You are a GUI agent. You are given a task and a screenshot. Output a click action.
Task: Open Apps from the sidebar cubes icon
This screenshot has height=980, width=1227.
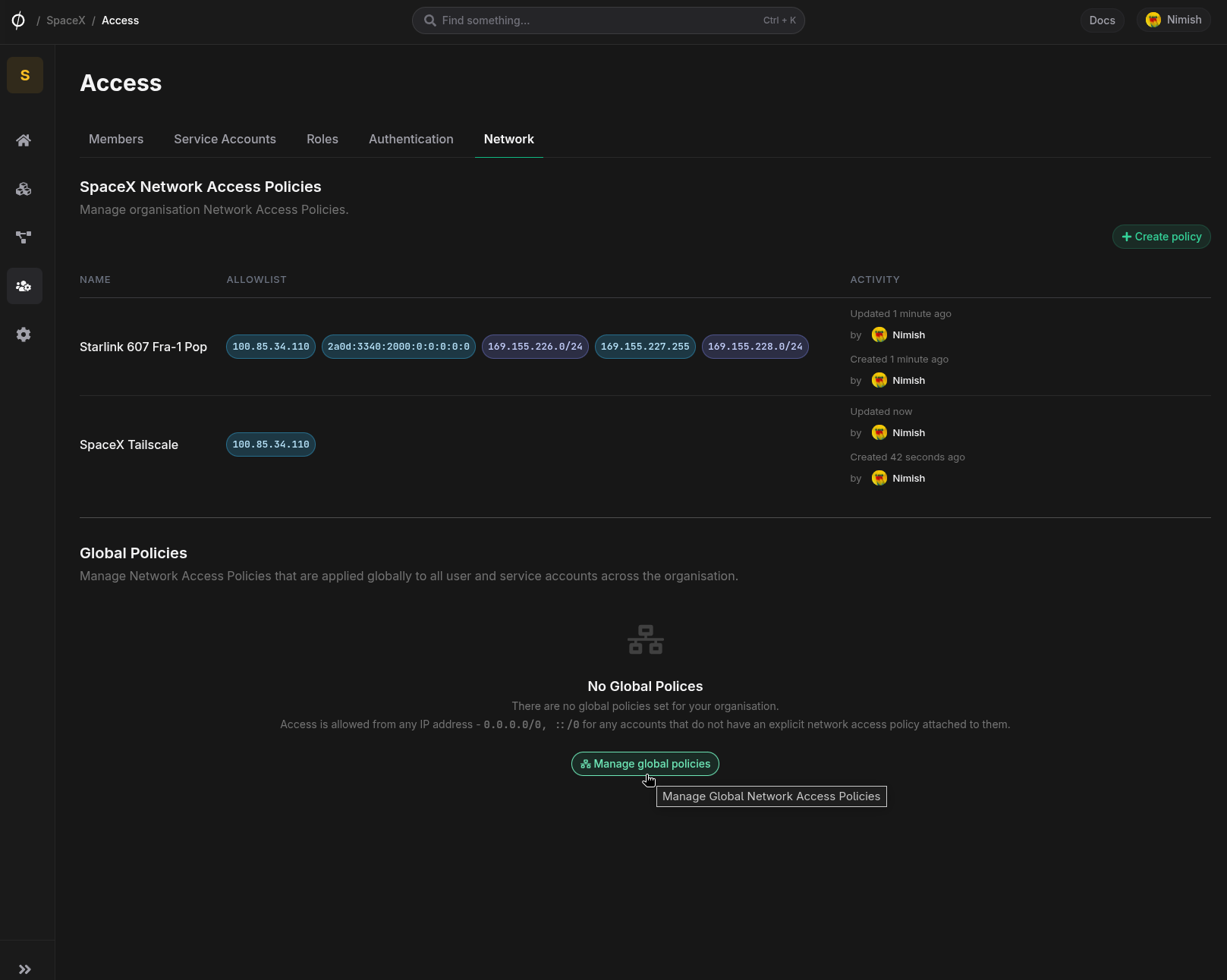24,189
